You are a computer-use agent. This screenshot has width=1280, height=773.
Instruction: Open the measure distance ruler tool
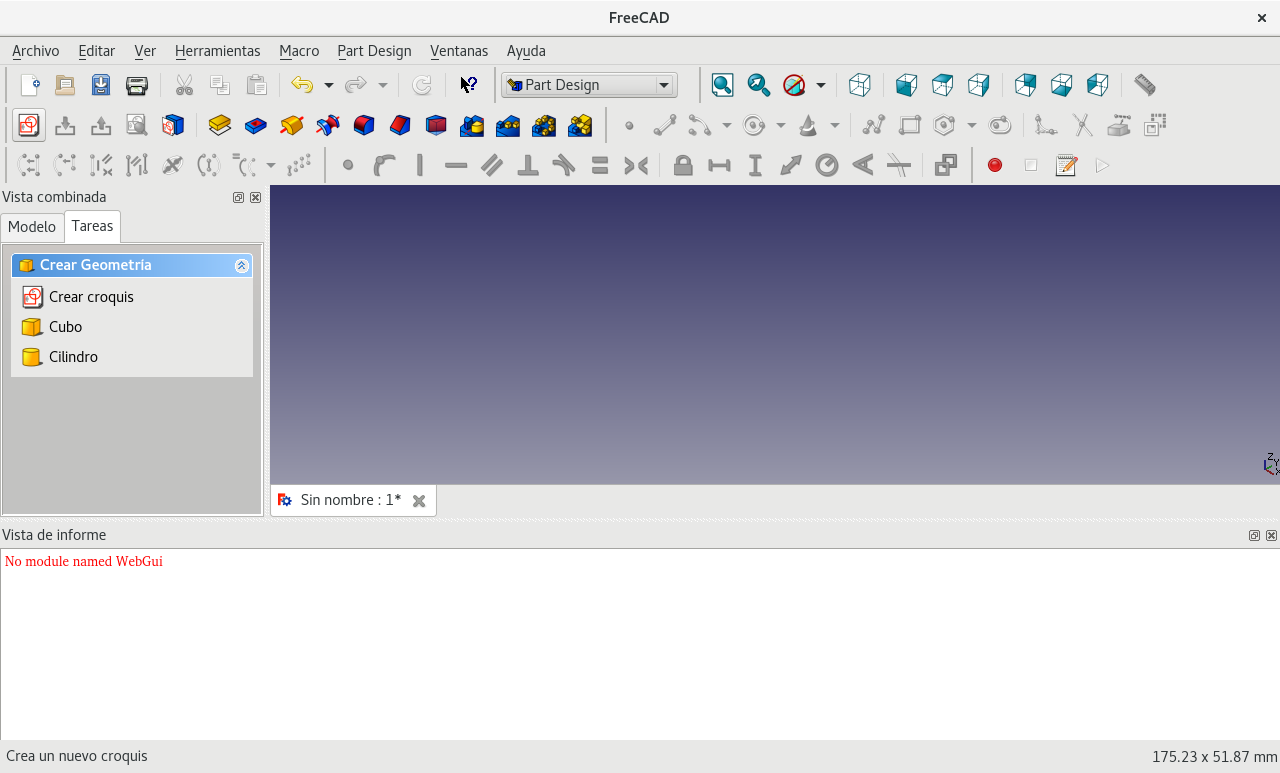1145,85
